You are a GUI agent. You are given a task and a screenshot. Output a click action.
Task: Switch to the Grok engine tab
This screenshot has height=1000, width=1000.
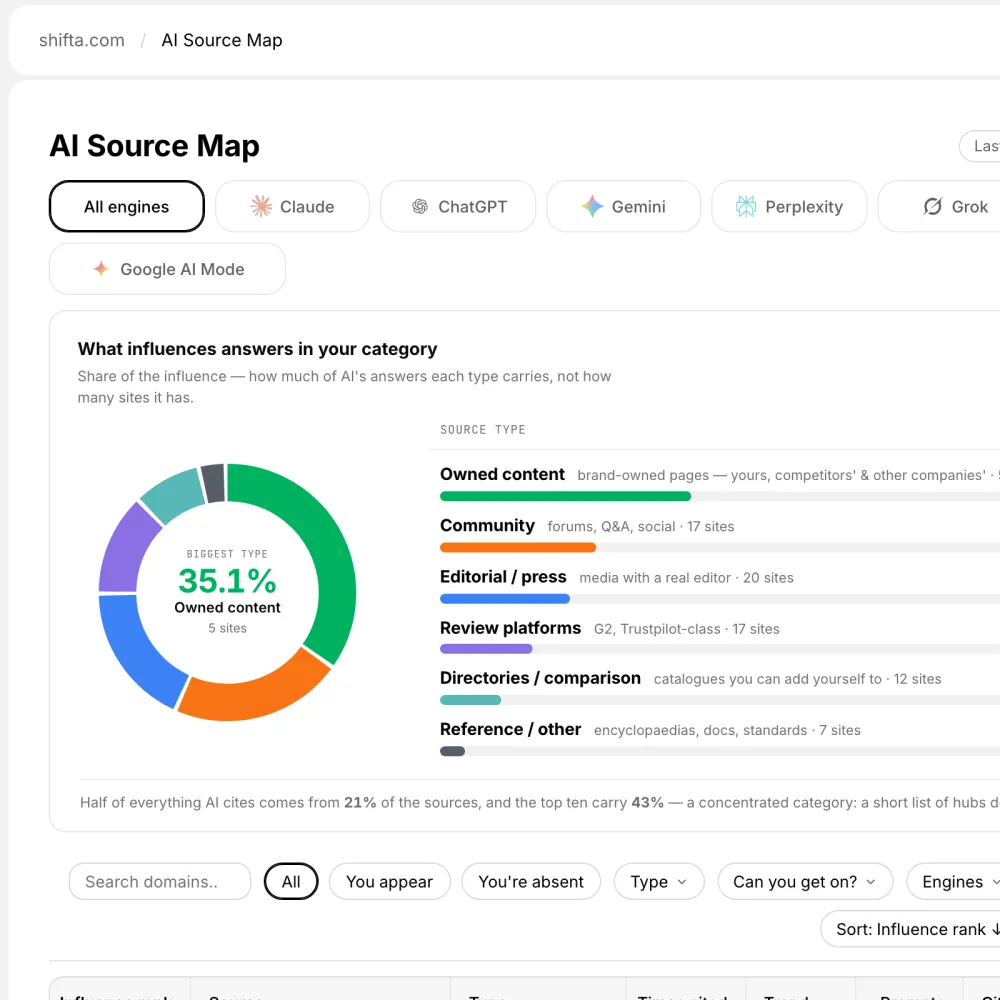point(939,207)
